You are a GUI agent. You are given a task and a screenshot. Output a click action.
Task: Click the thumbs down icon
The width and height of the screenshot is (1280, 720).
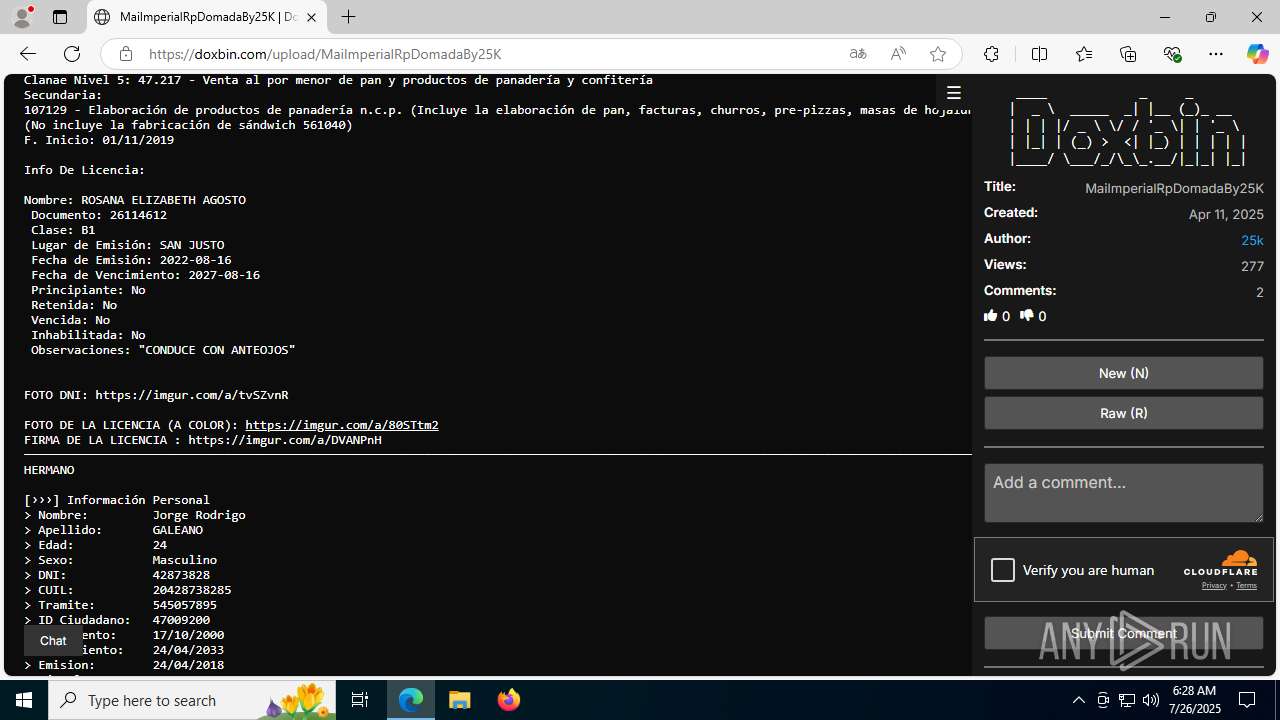pyautogui.click(x=1026, y=316)
